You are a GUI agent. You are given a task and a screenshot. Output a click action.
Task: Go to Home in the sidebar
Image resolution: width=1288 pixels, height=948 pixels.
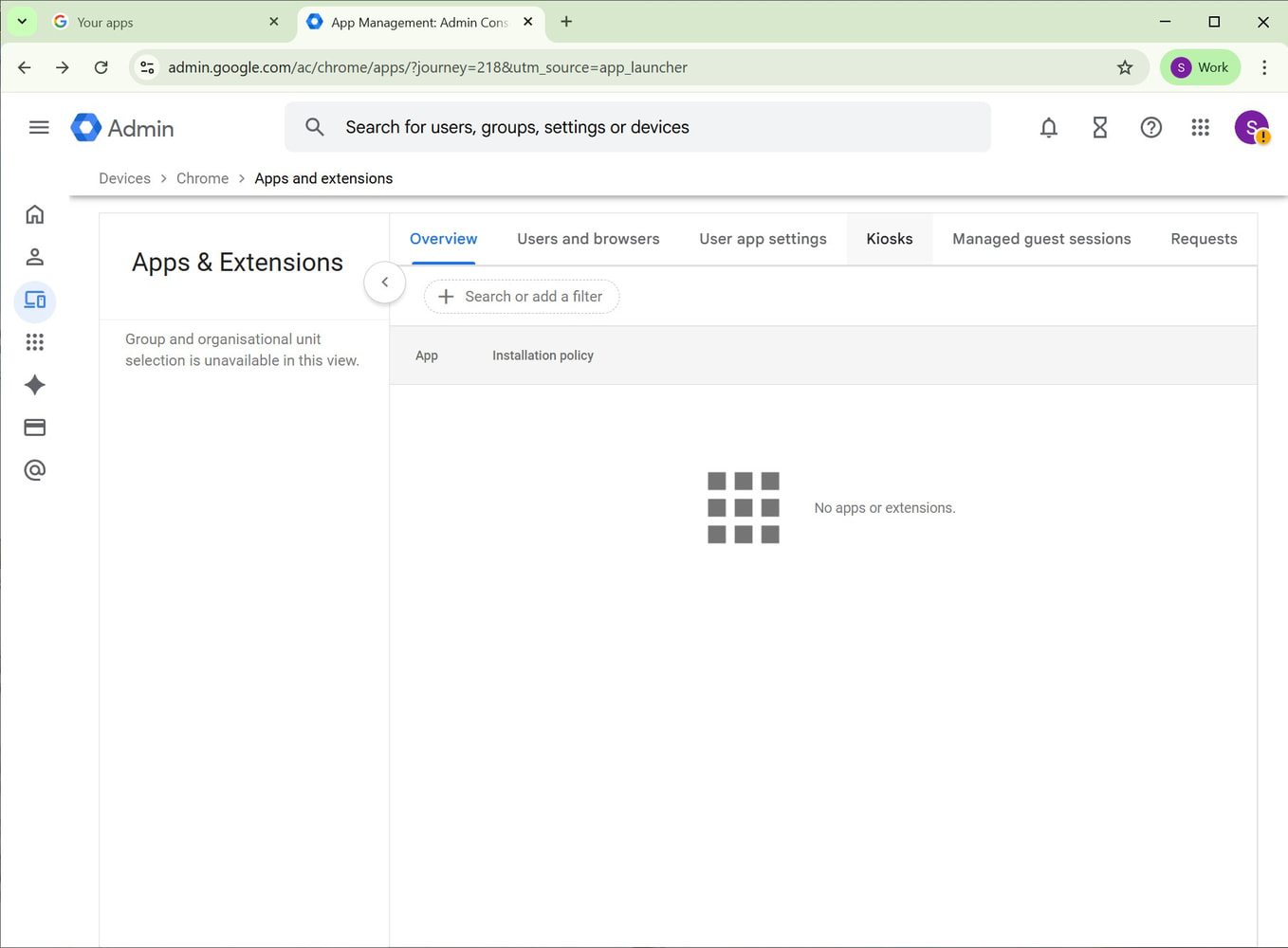[x=35, y=214]
